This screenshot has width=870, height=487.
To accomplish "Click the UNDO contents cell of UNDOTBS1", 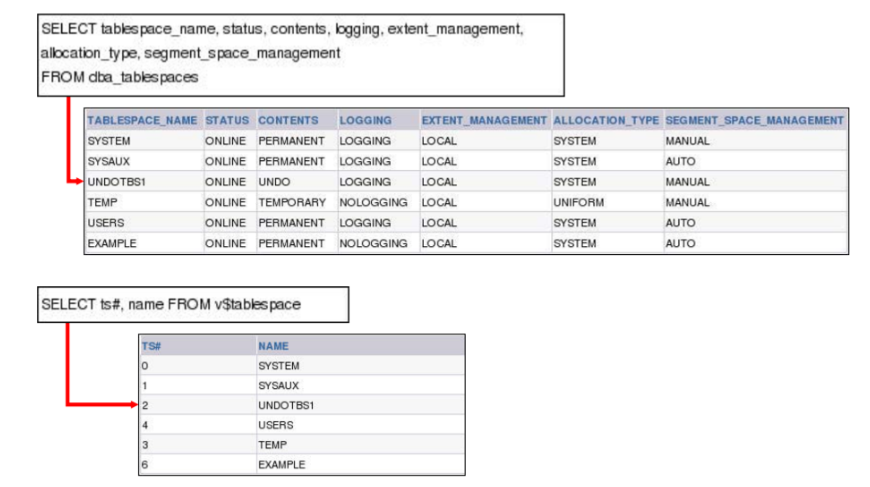I will [x=274, y=182].
